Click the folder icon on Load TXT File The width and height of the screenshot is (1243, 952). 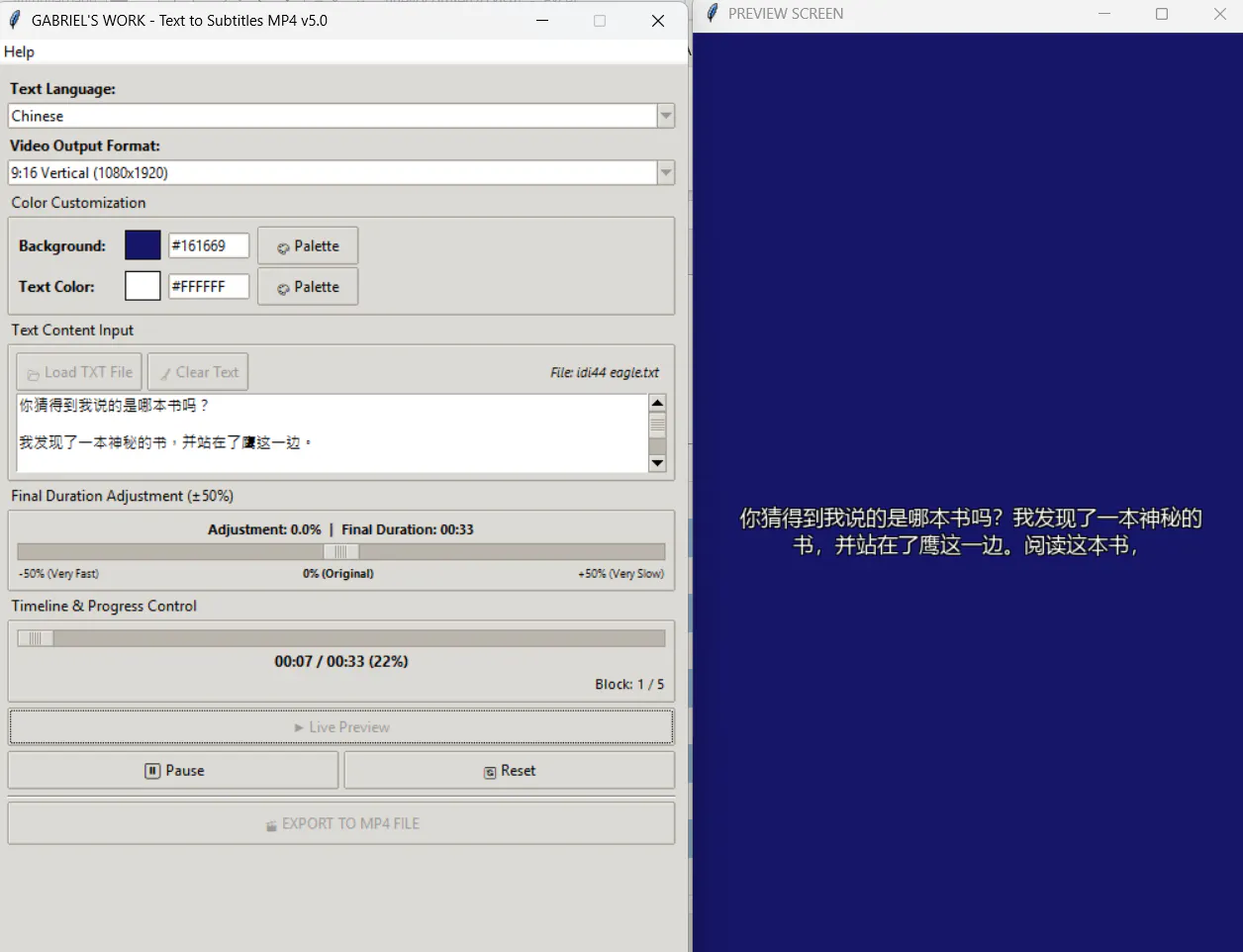[x=34, y=374]
